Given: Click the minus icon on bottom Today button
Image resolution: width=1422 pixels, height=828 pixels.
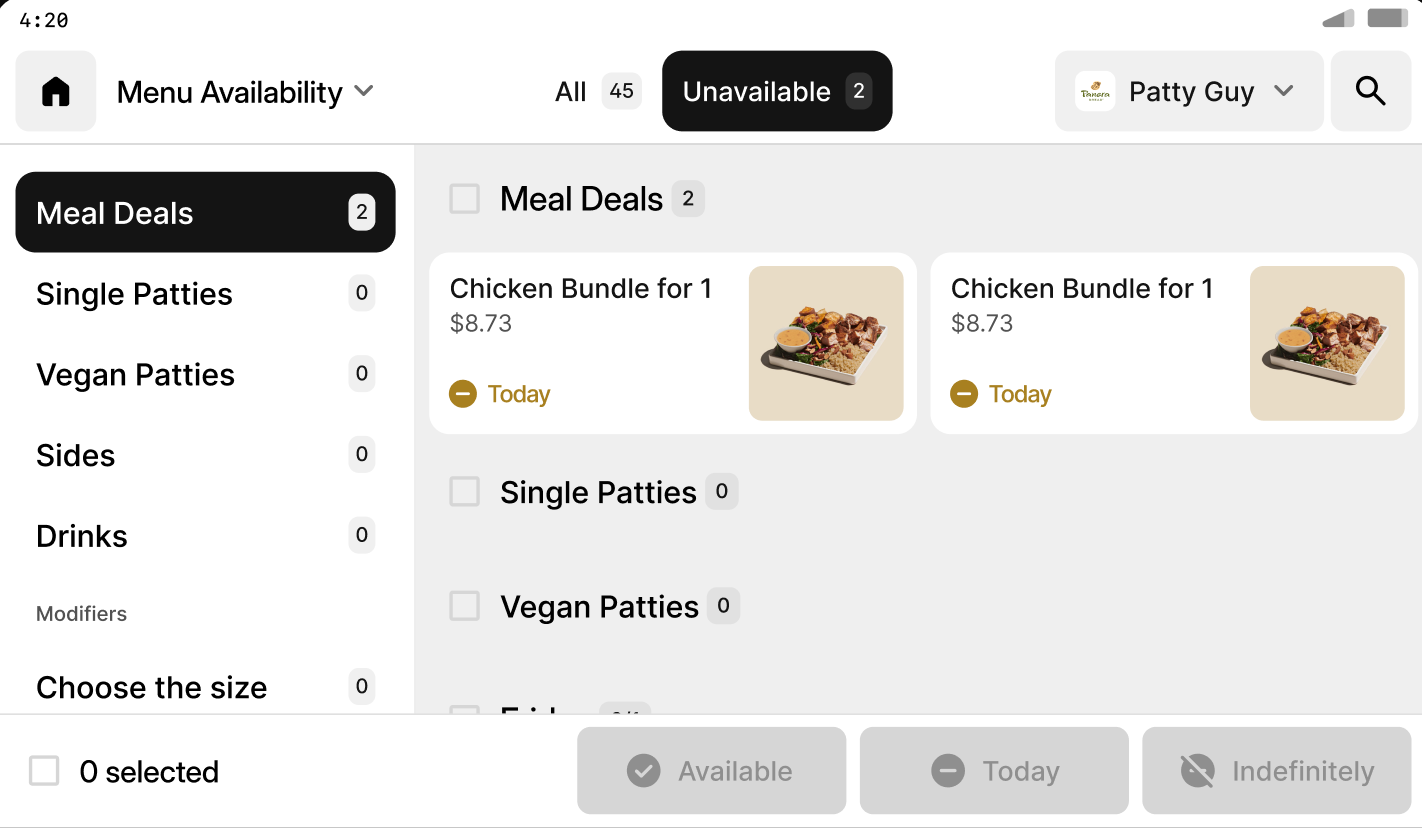Looking at the screenshot, I should click(x=947, y=771).
